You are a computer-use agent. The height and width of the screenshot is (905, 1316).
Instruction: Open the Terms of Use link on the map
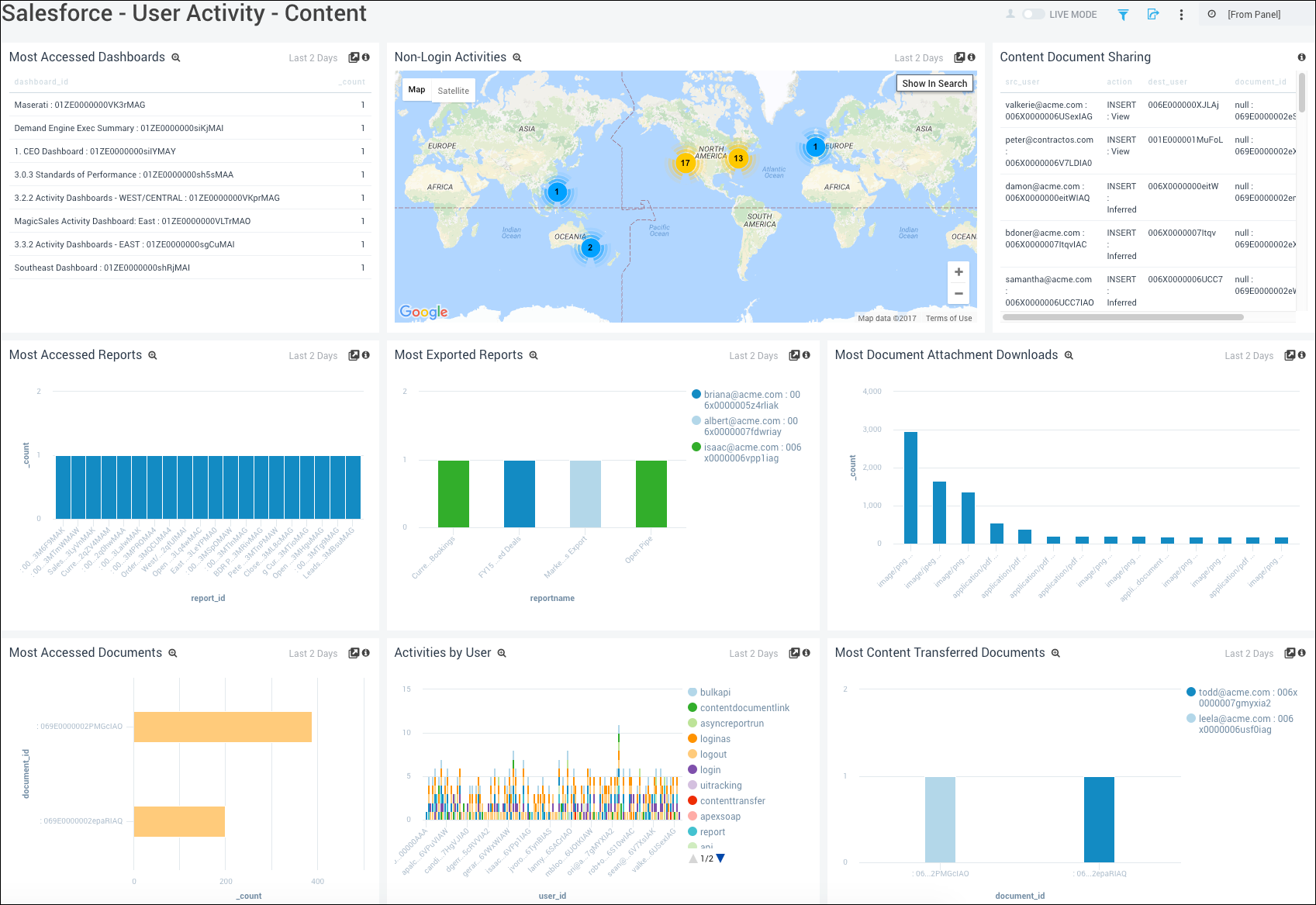coord(948,318)
